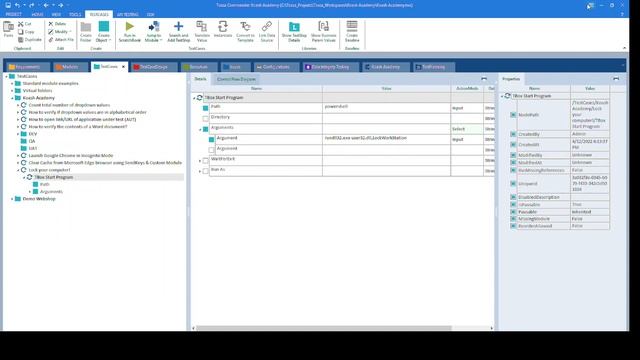The height and width of the screenshot is (360, 640).
Task: Switch to the Requirements workspace tab
Action: click(28, 67)
